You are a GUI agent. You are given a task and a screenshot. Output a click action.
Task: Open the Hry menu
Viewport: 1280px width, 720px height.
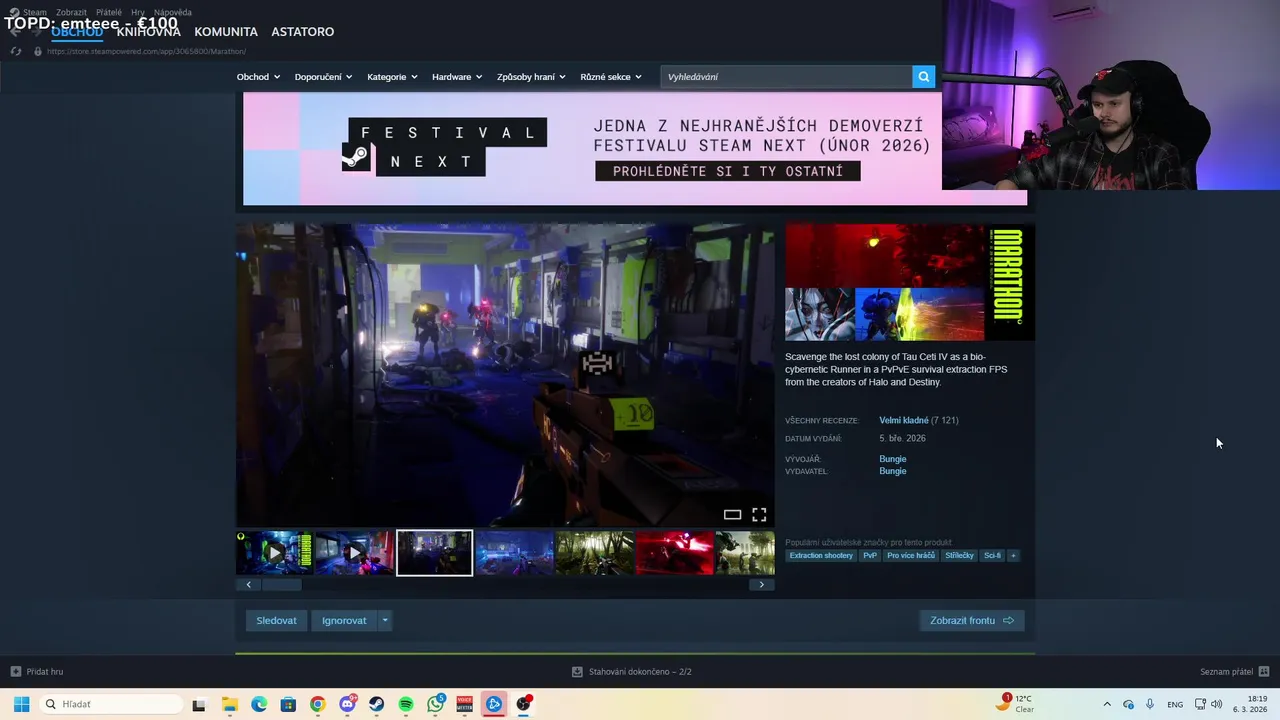pyautogui.click(x=138, y=13)
